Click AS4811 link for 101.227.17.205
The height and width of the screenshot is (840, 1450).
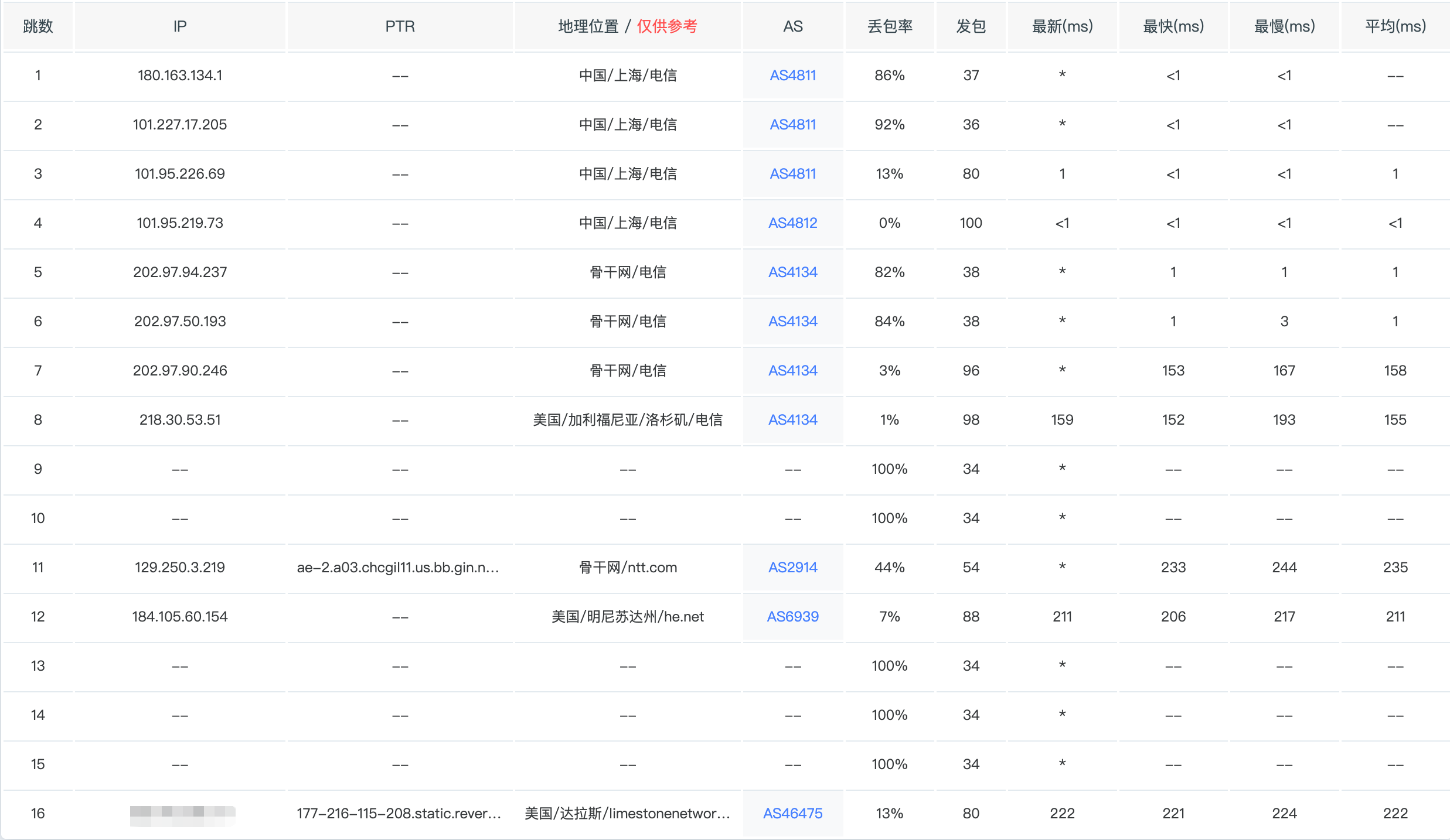pos(792,125)
